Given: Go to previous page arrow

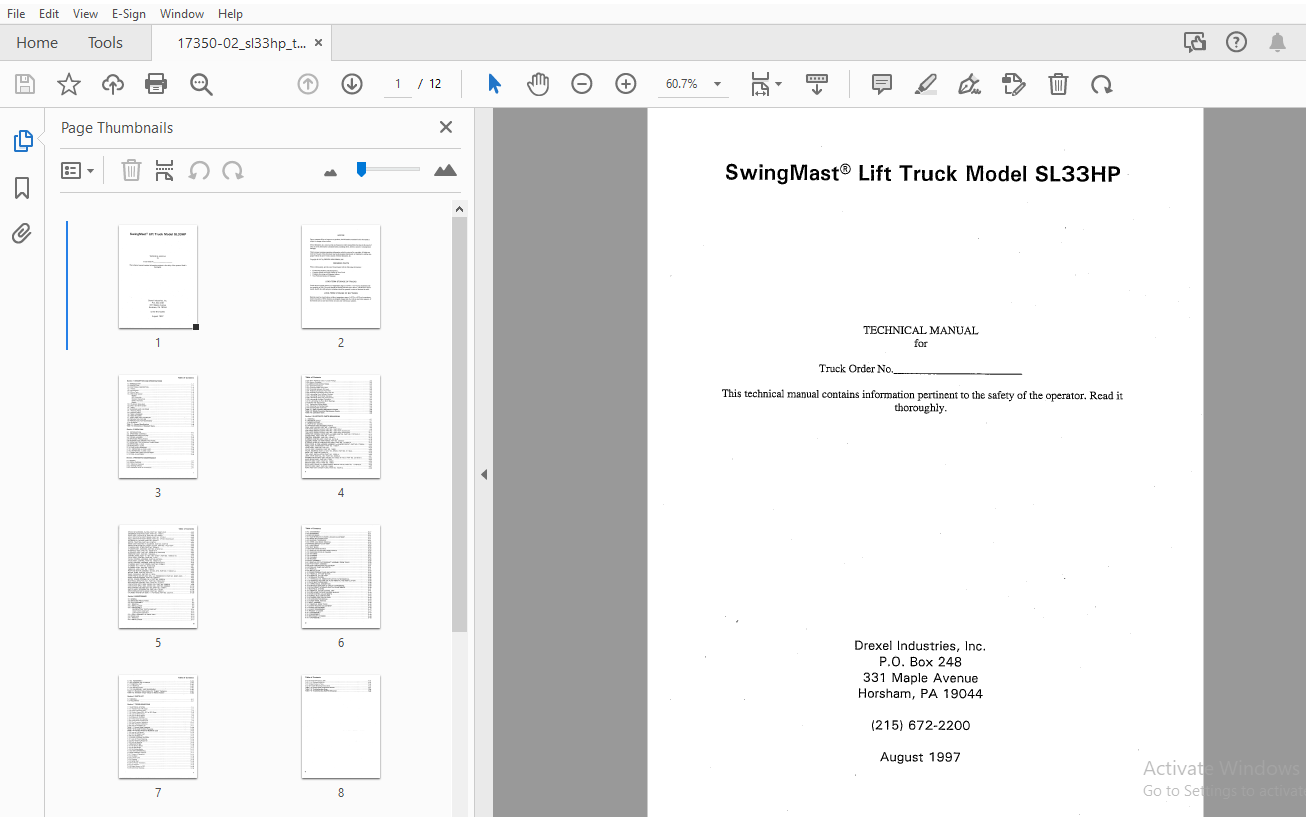Looking at the screenshot, I should pos(308,84).
